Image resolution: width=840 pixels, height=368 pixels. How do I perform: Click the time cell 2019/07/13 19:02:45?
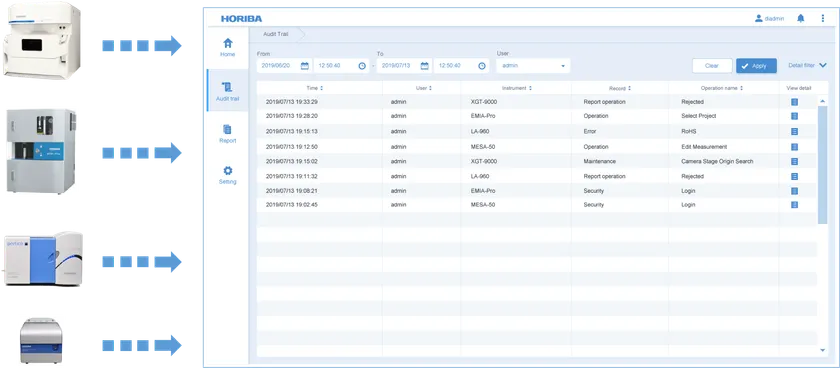click(292, 205)
